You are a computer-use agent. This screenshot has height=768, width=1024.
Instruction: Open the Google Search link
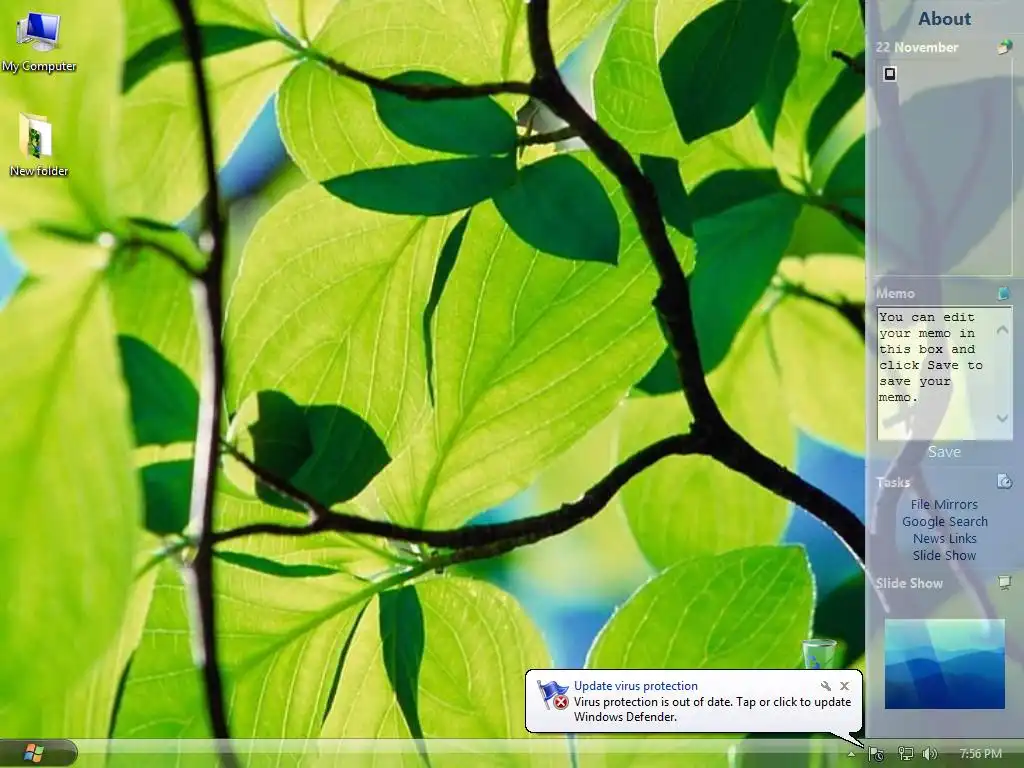[944, 521]
